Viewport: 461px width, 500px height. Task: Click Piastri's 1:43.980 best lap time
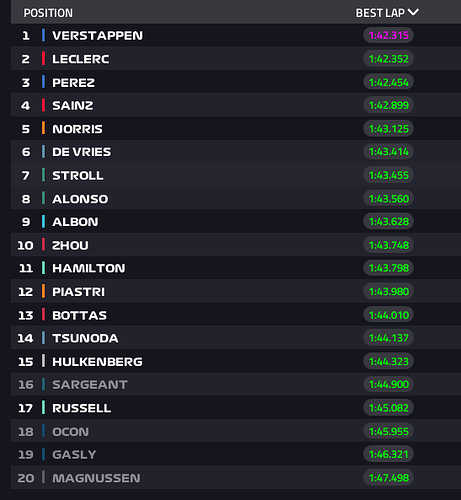[388, 291]
